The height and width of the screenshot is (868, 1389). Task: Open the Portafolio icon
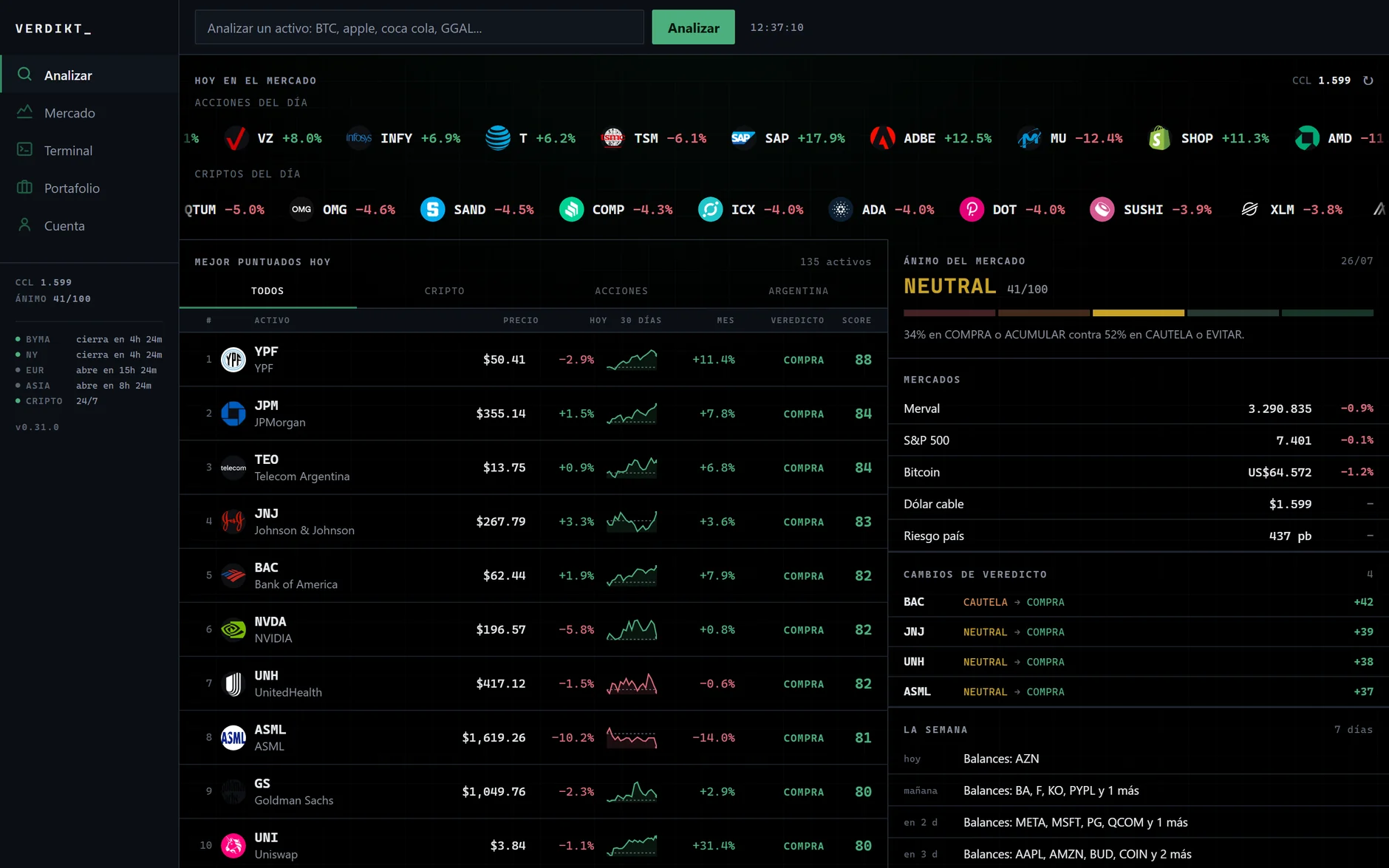coord(24,188)
